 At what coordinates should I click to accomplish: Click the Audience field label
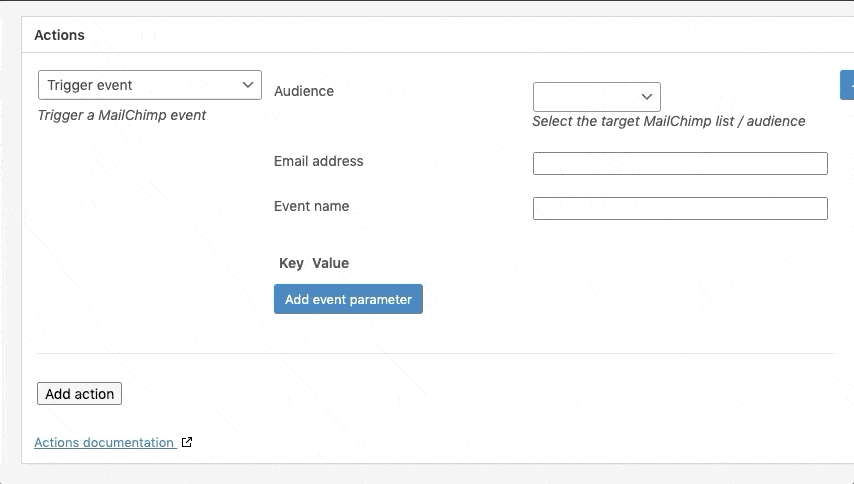[304, 91]
